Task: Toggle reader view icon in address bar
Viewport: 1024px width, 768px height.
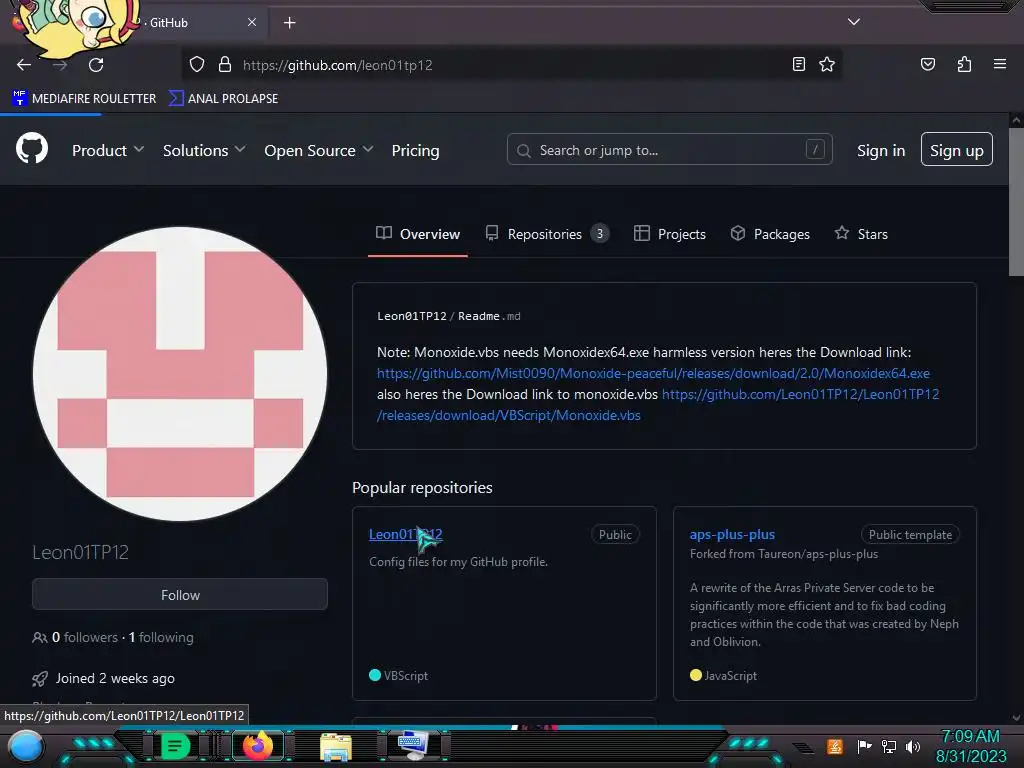Action: click(798, 64)
